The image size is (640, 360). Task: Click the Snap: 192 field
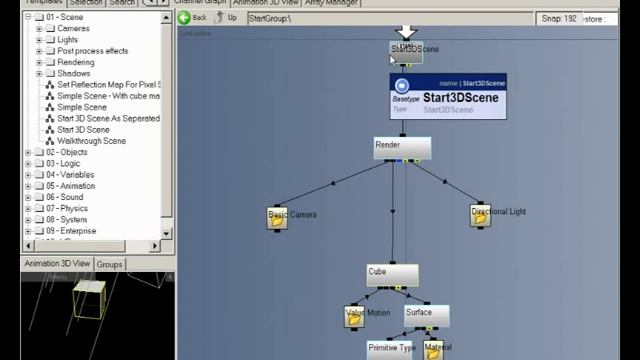point(559,19)
